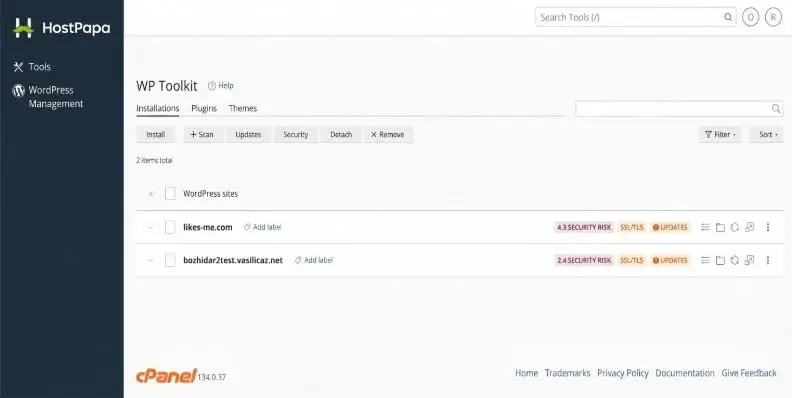Add label to bozhidar2test.vasilicaz.net

(314, 261)
